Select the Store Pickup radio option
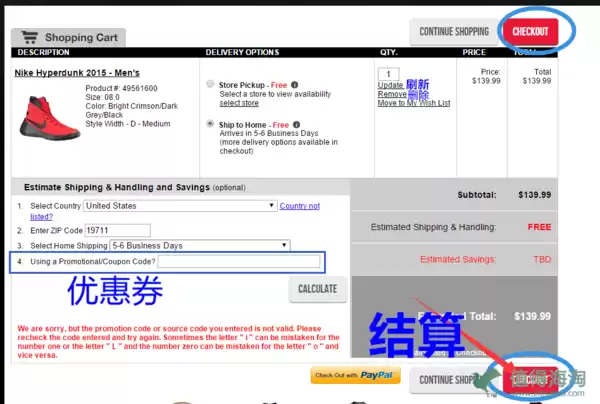 click(x=210, y=84)
